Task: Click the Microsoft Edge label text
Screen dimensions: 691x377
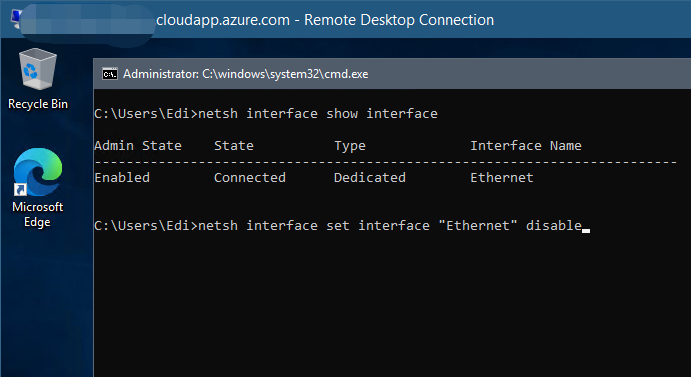Action: click(x=37, y=214)
